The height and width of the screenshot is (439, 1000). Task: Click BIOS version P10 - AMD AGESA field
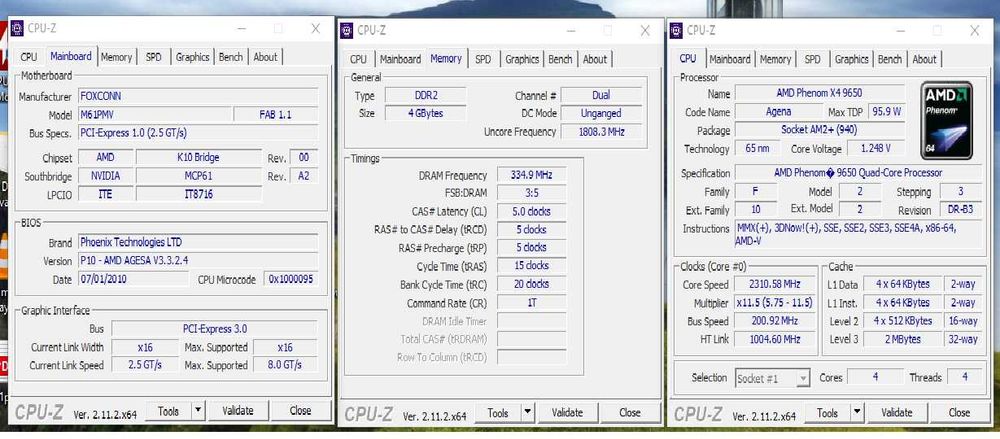[198, 260]
